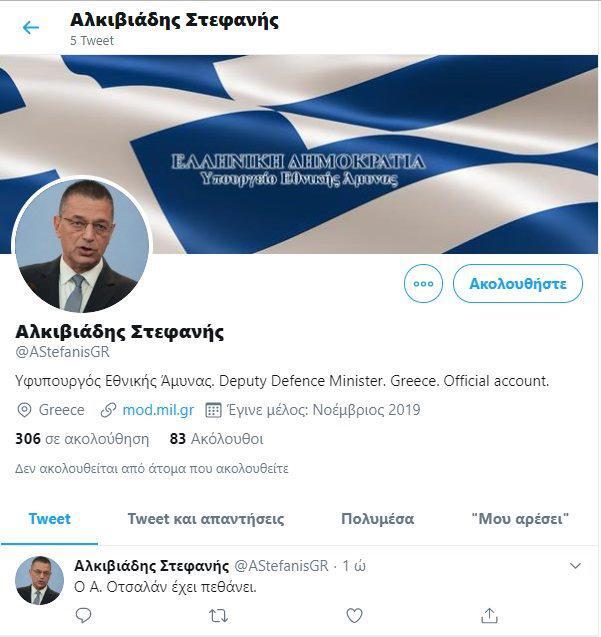Open the large profile picture
The height and width of the screenshot is (637, 601).
(82, 246)
